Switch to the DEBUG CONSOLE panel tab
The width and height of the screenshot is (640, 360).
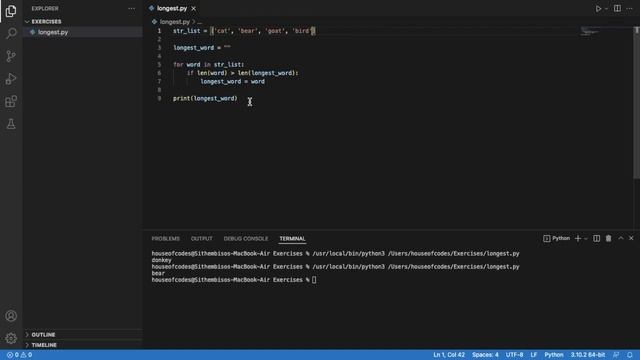pyautogui.click(x=246, y=238)
